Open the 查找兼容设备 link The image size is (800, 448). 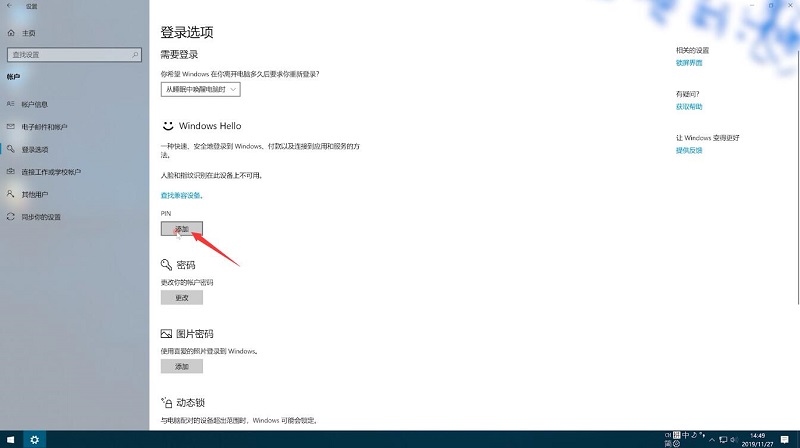[x=181, y=195]
